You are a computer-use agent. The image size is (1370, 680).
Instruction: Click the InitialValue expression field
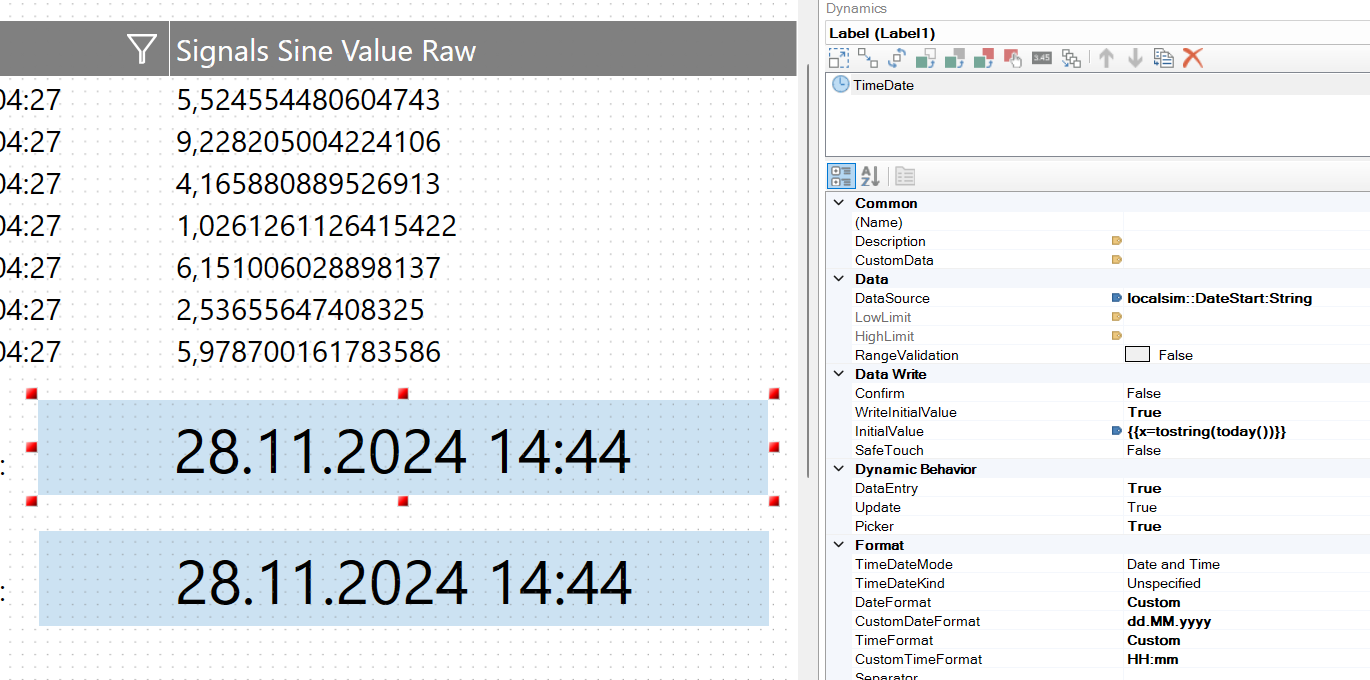point(1205,431)
